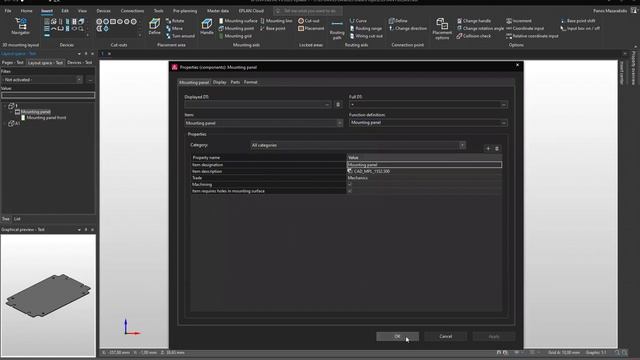Toggle Input box on / off
Image resolution: width=640 pixels, height=360 pixels.
580,28
